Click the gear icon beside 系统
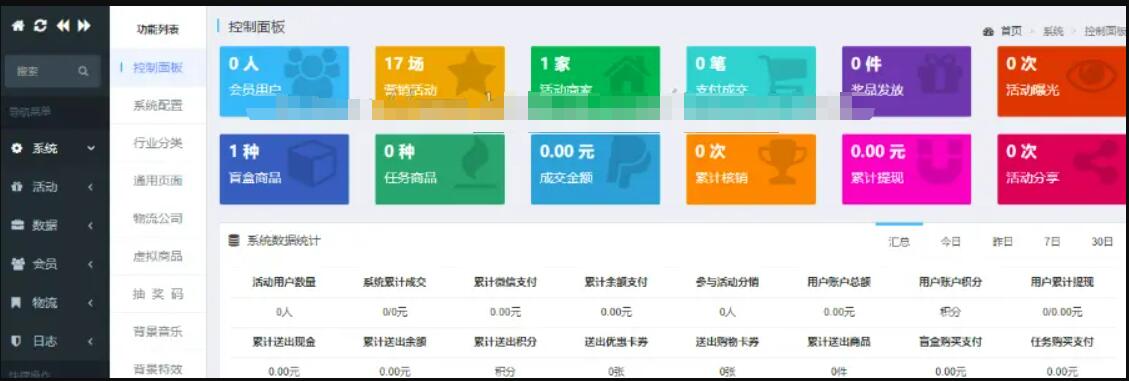Viewport: 1129px width, 381px height. tap(17, 148)
